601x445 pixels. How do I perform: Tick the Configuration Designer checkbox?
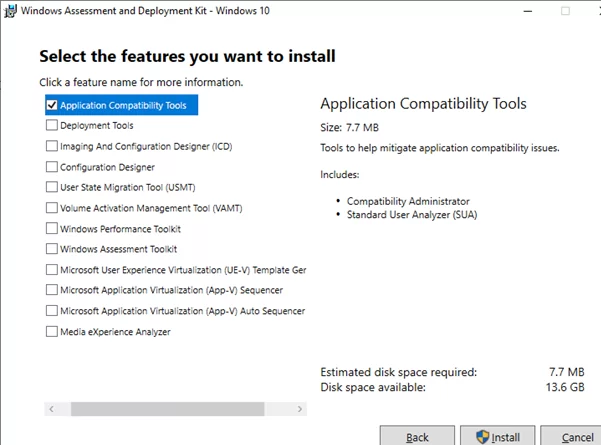click(x=52, y=167)
